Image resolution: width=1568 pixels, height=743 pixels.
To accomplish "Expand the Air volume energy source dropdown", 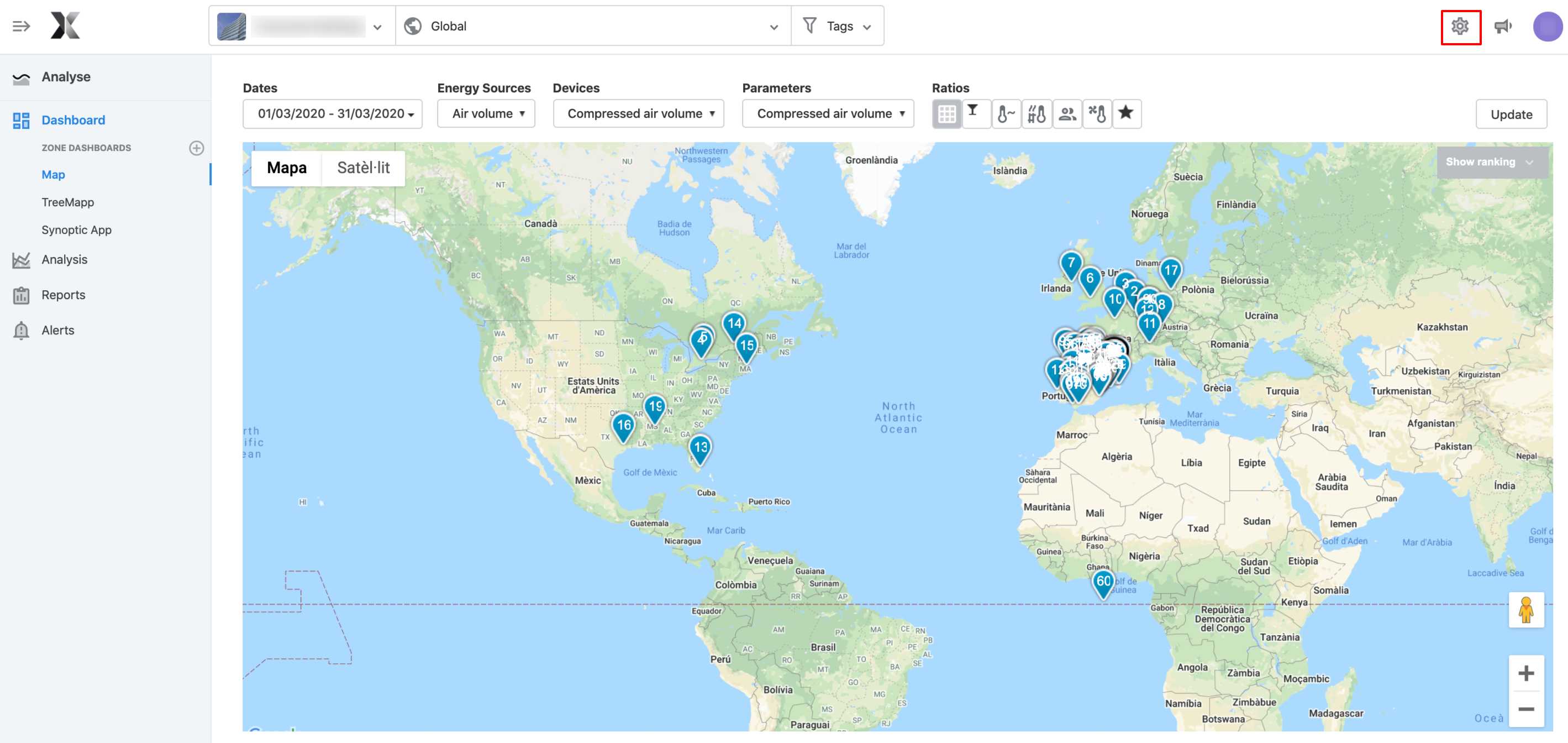I will (x=486, y=114).
